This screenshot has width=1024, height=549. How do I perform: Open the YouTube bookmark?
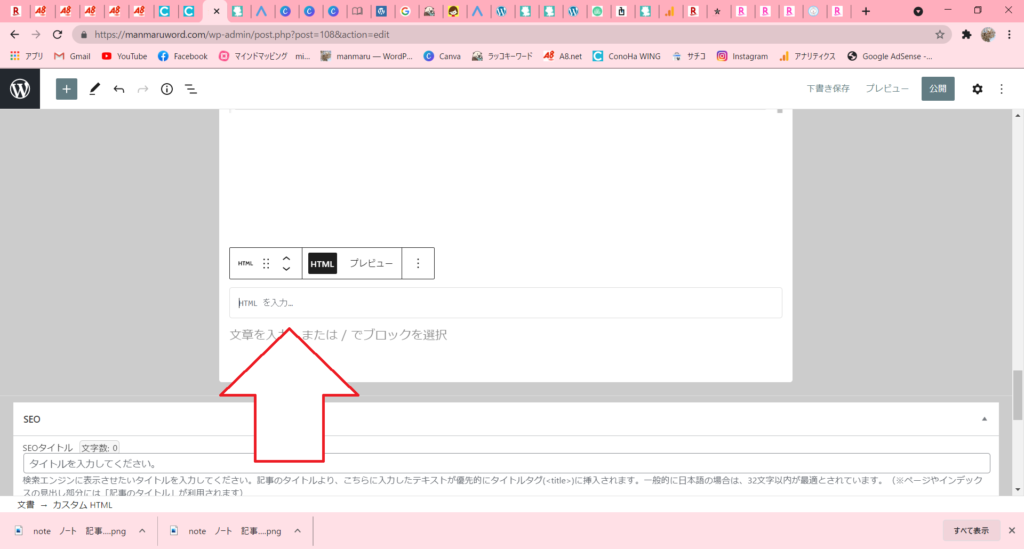[x=124, y=56]
